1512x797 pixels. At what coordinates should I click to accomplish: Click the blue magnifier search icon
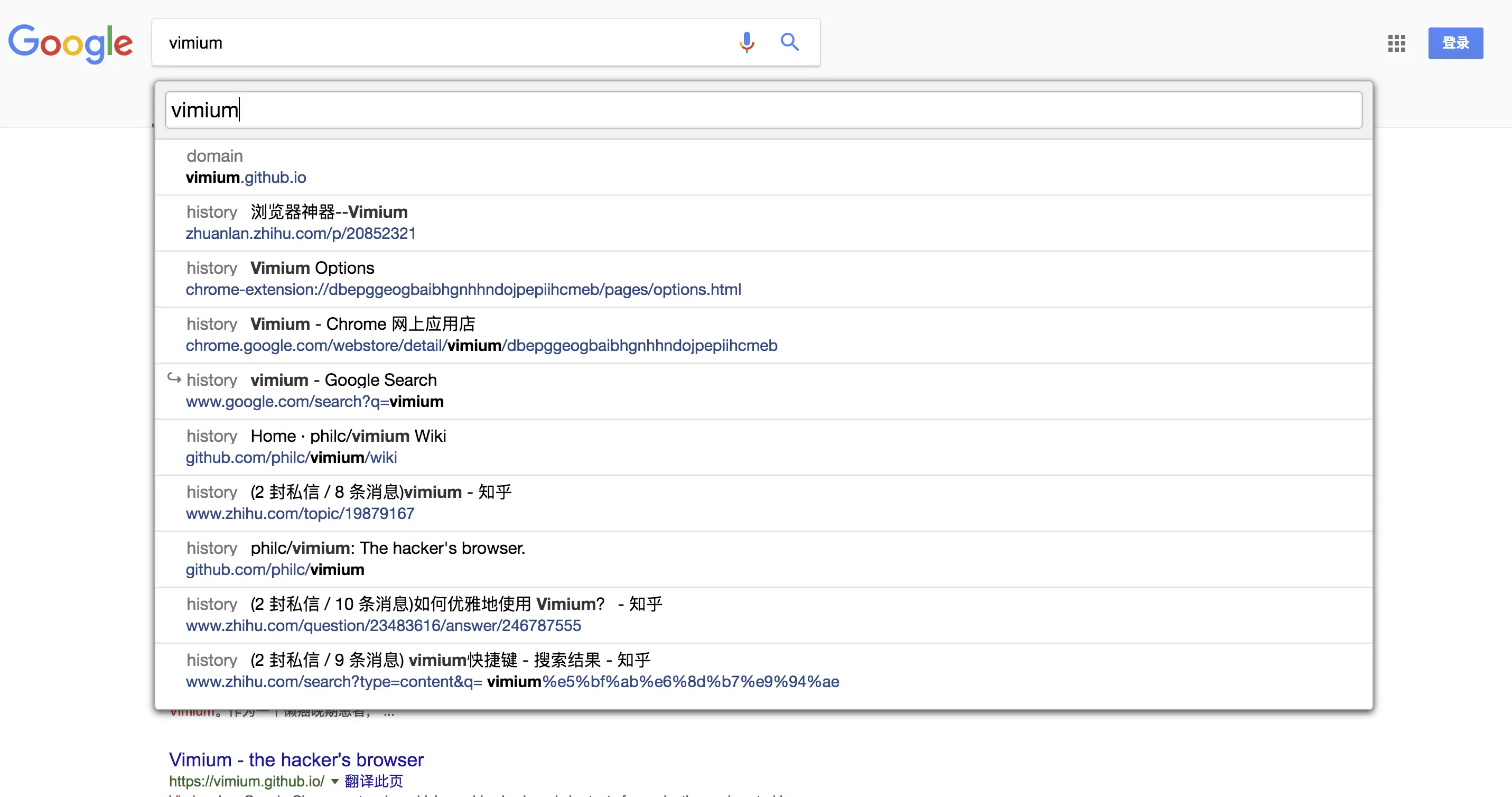(789, 42)
